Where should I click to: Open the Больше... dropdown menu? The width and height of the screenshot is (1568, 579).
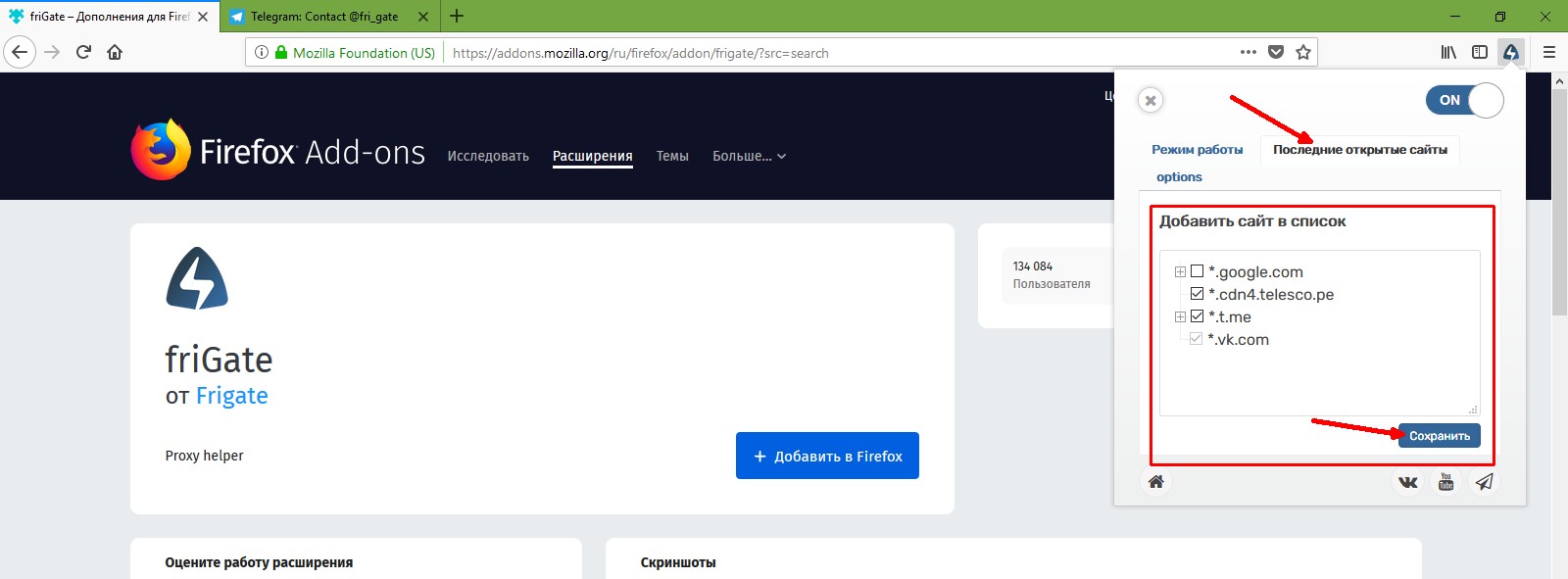coord(749,156)
